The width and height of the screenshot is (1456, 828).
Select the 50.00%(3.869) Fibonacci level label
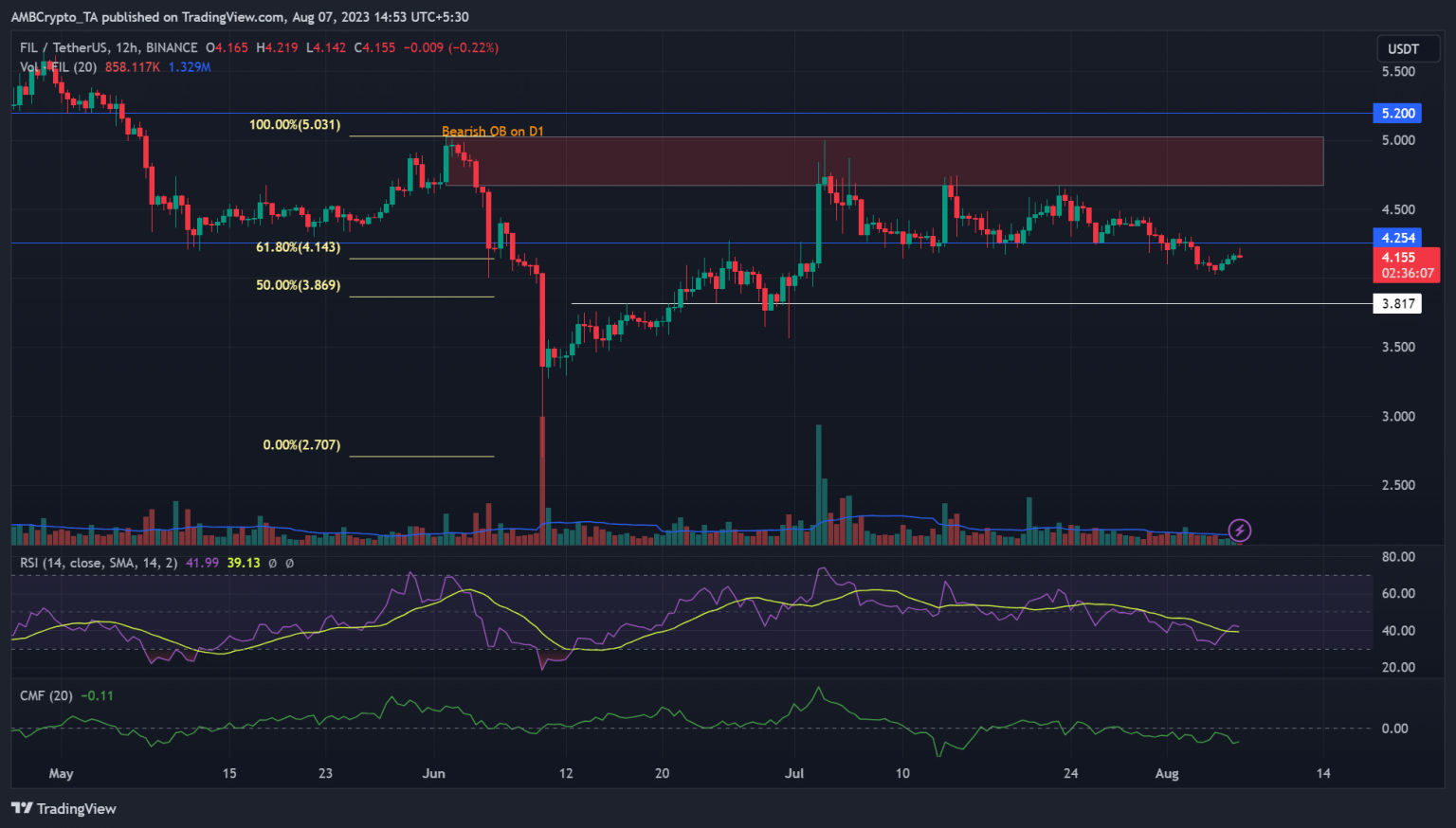pos(298,285)
